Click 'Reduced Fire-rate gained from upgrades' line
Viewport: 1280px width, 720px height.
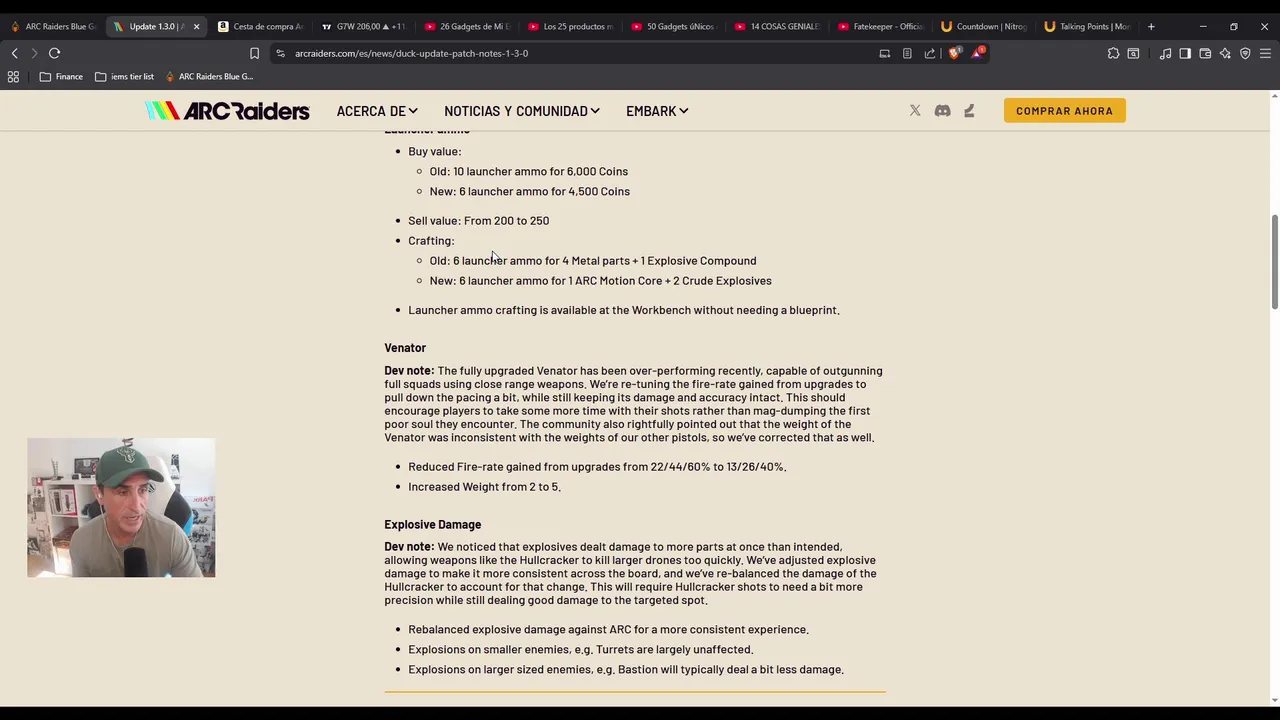(x=597, y=467)
